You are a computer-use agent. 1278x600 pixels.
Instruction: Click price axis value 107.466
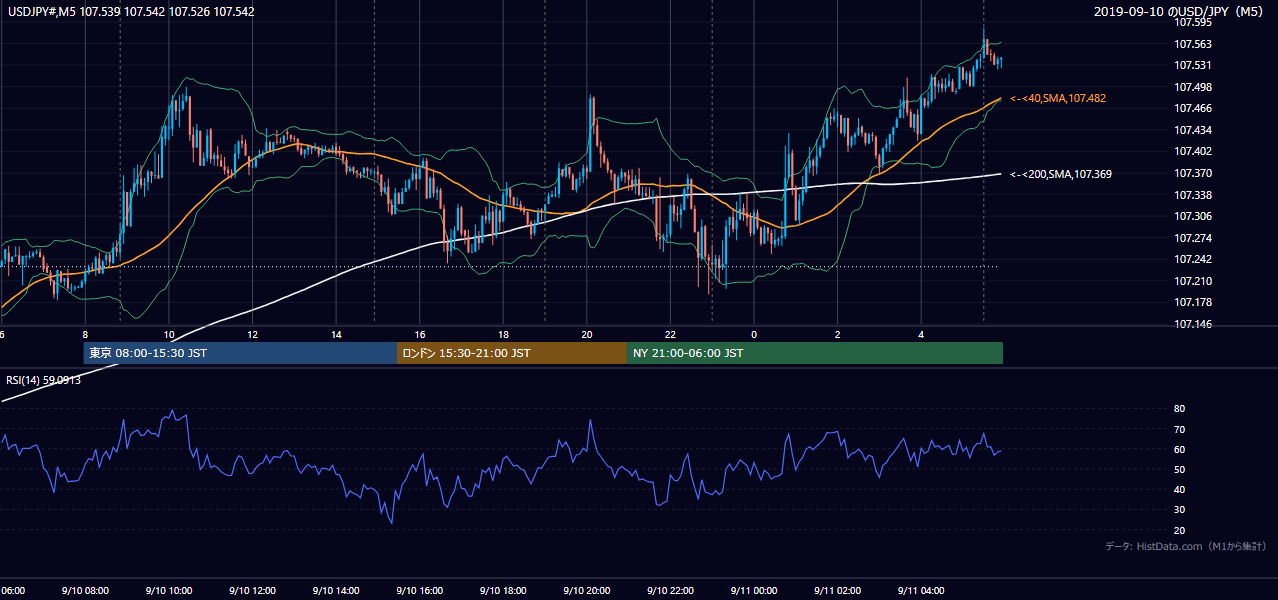coord(1191,108)
